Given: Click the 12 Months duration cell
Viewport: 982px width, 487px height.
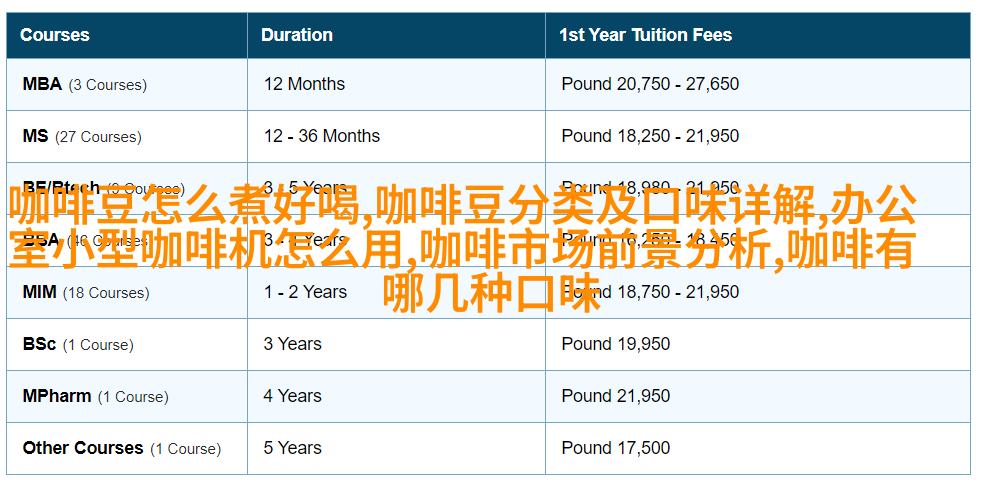Looking at the screenshot, I should (x=304, y=84).
